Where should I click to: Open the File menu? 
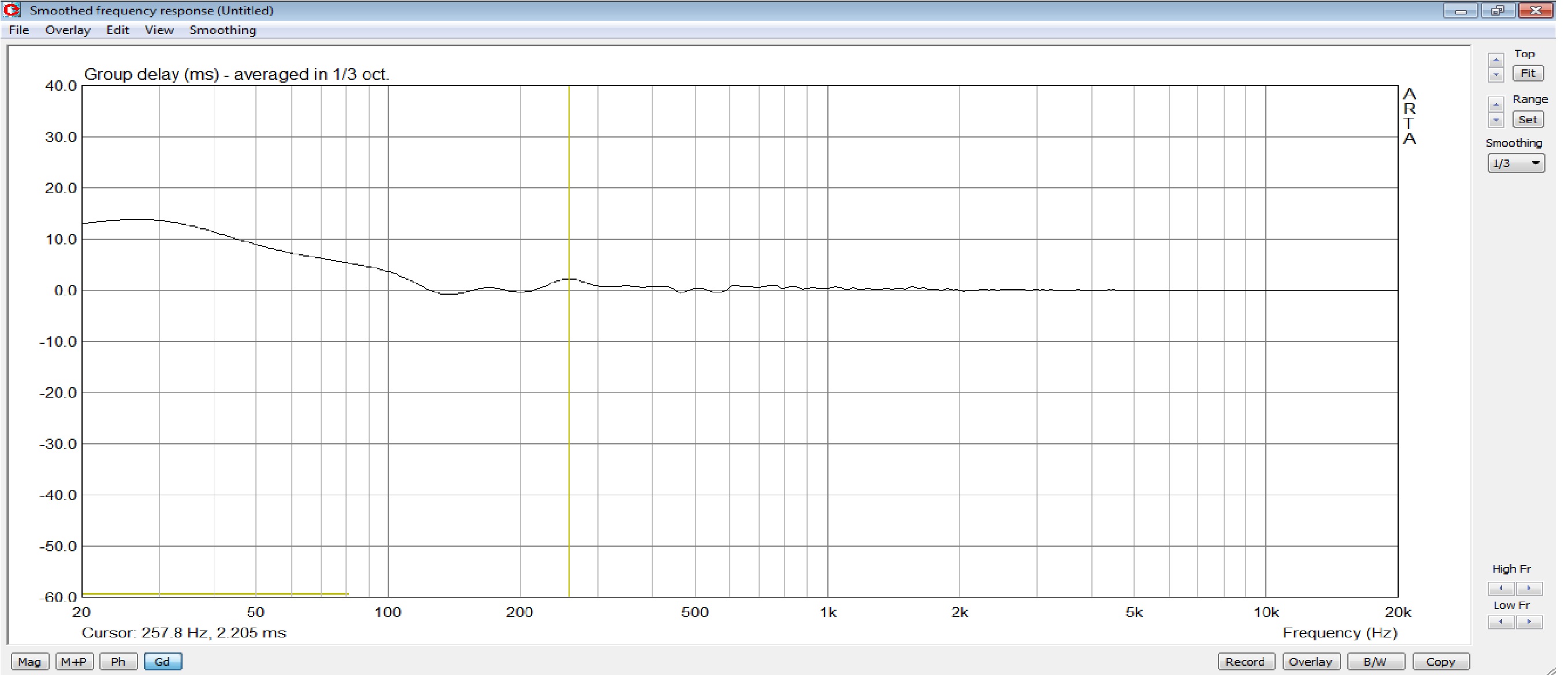coord(19,30)
